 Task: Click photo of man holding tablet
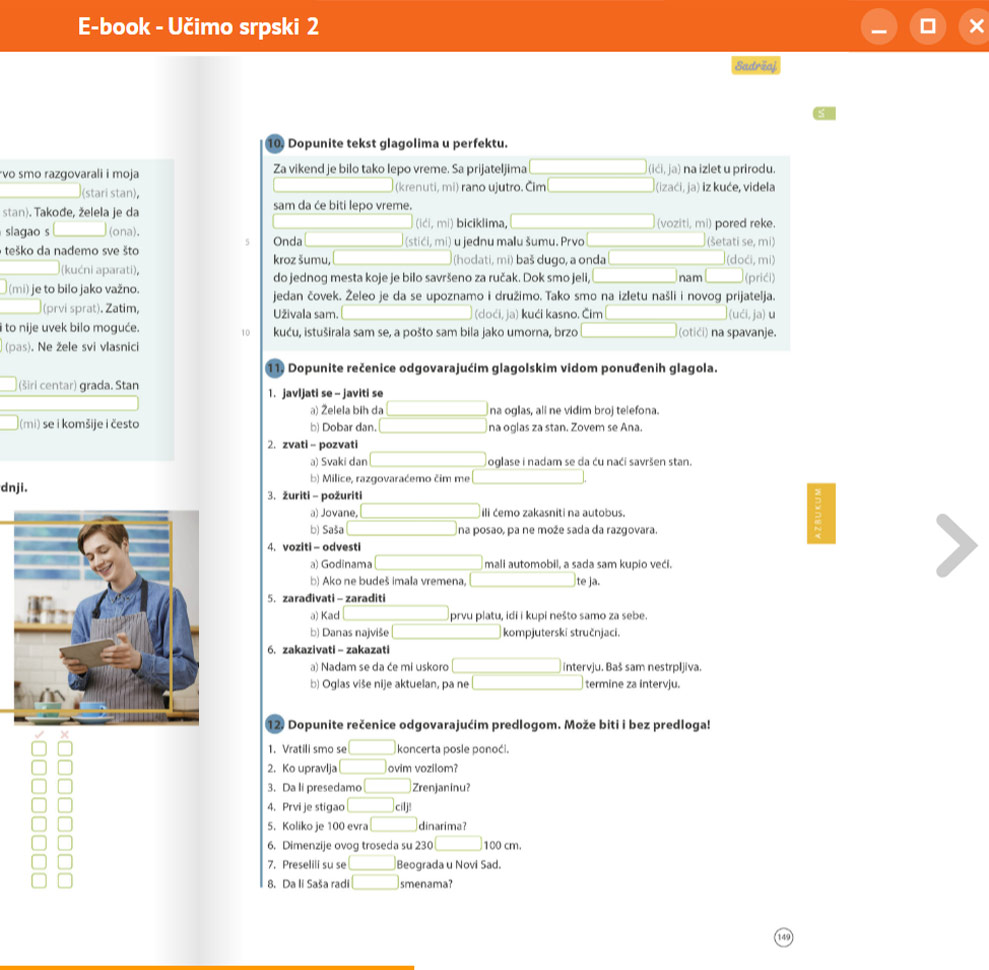99,618
